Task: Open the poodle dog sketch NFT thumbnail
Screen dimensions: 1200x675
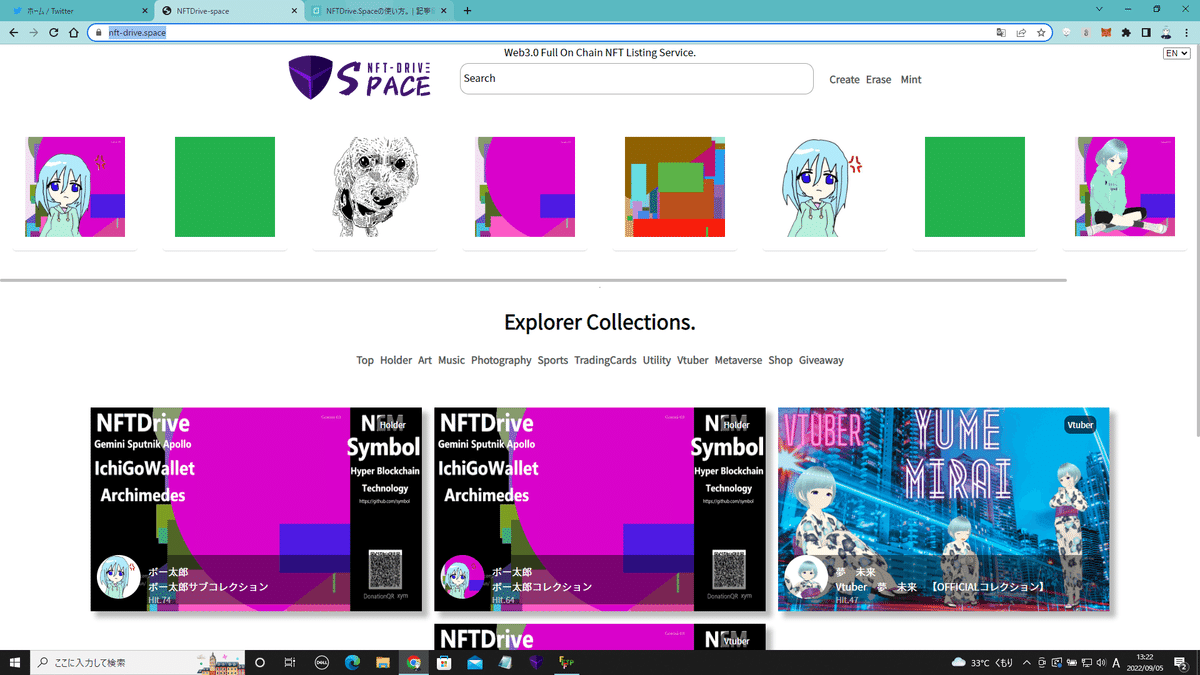Action: pyautogui.click(x=375, y=187)
